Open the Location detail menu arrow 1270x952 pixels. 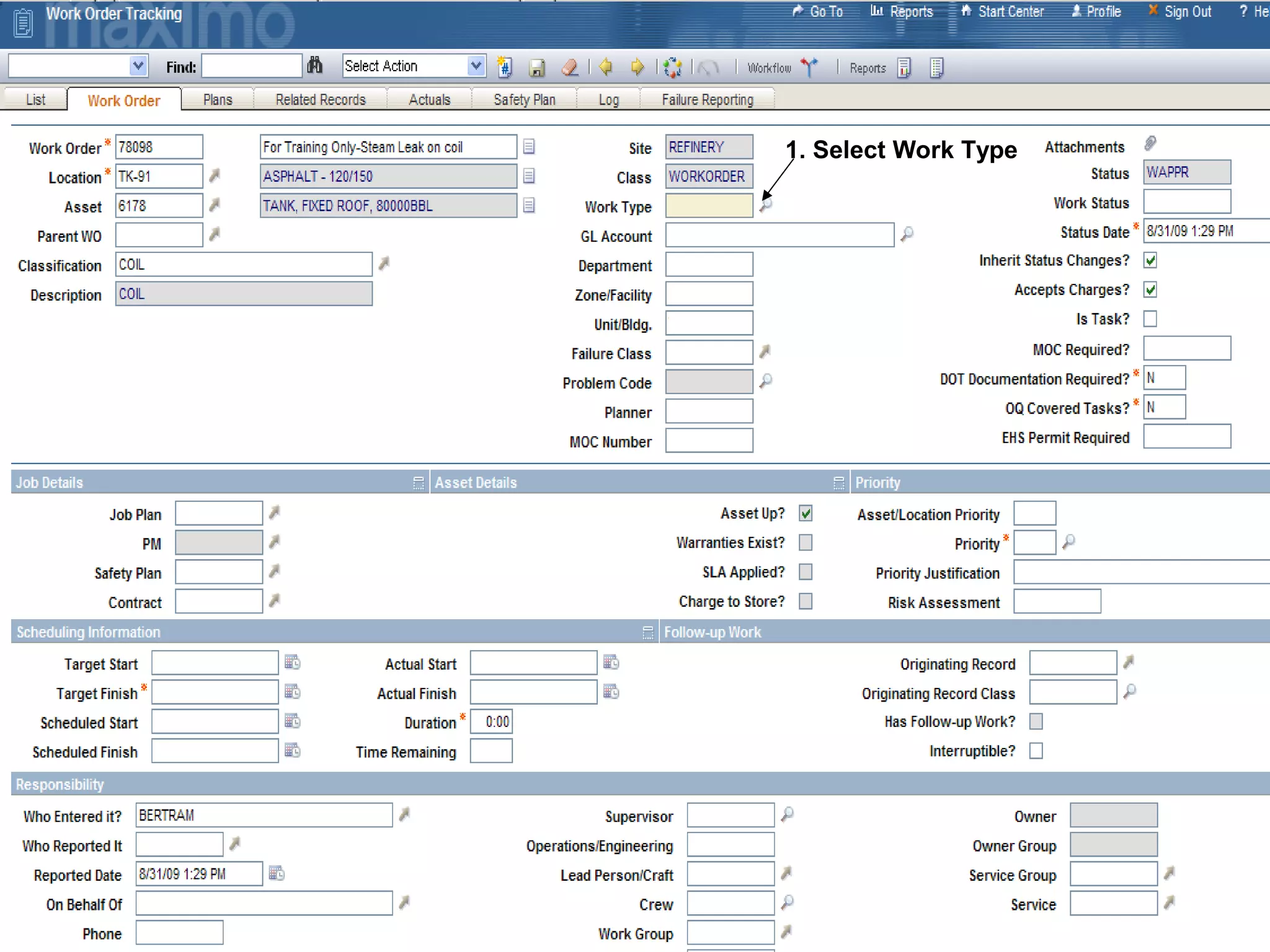(215, 175)
